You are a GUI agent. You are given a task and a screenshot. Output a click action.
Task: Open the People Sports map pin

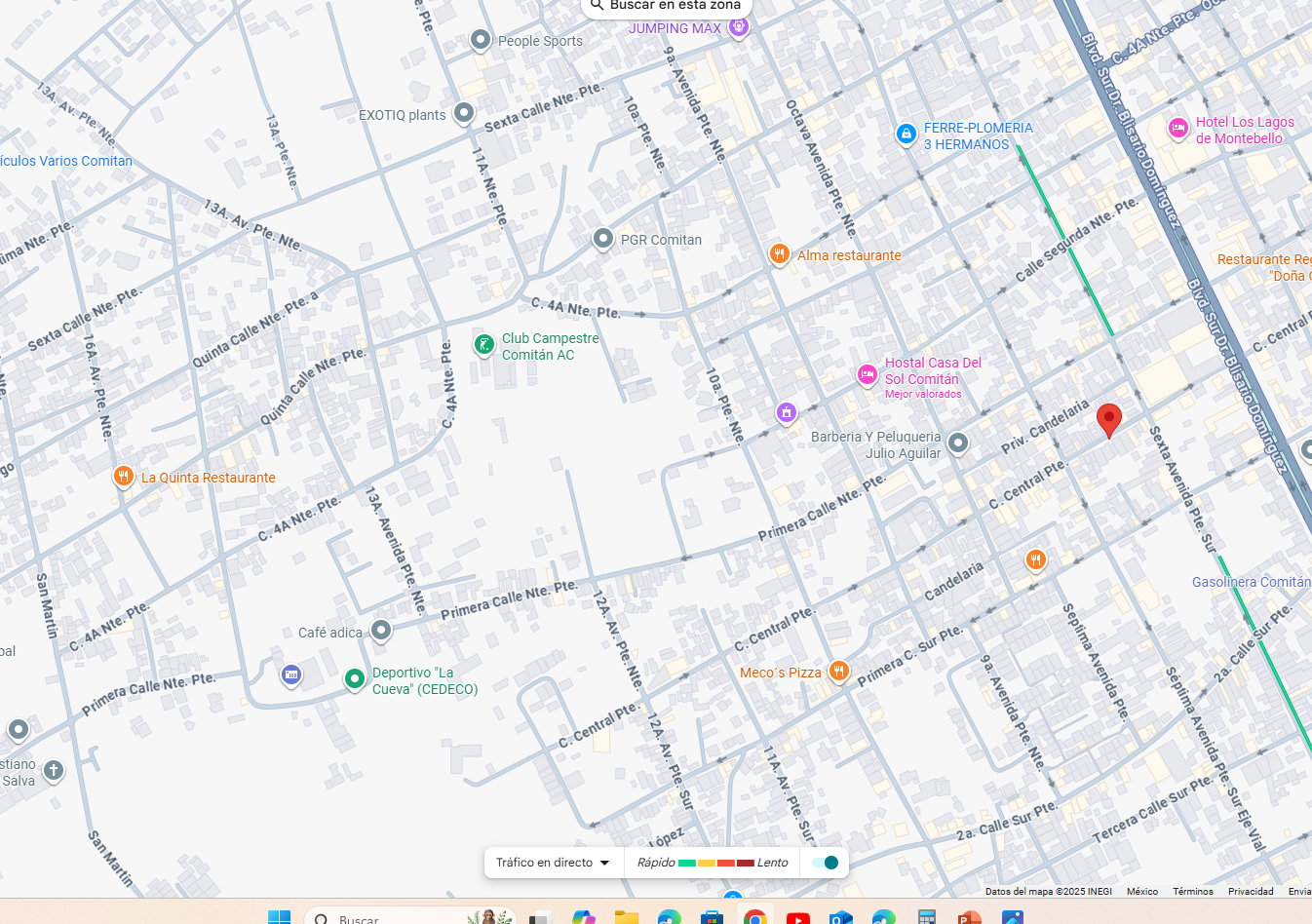point(480,40)
